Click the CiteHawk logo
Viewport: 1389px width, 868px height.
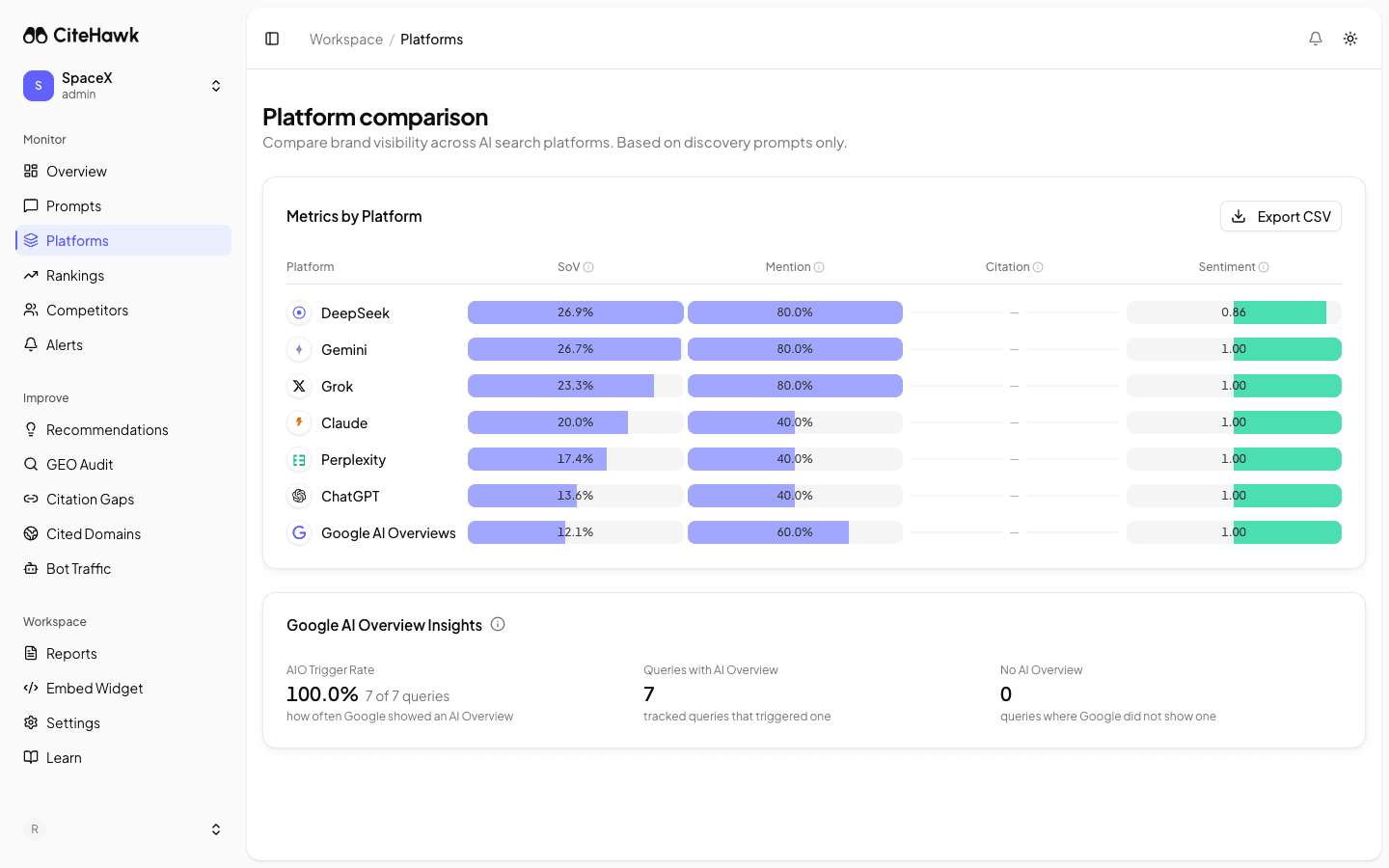point(81,36)
